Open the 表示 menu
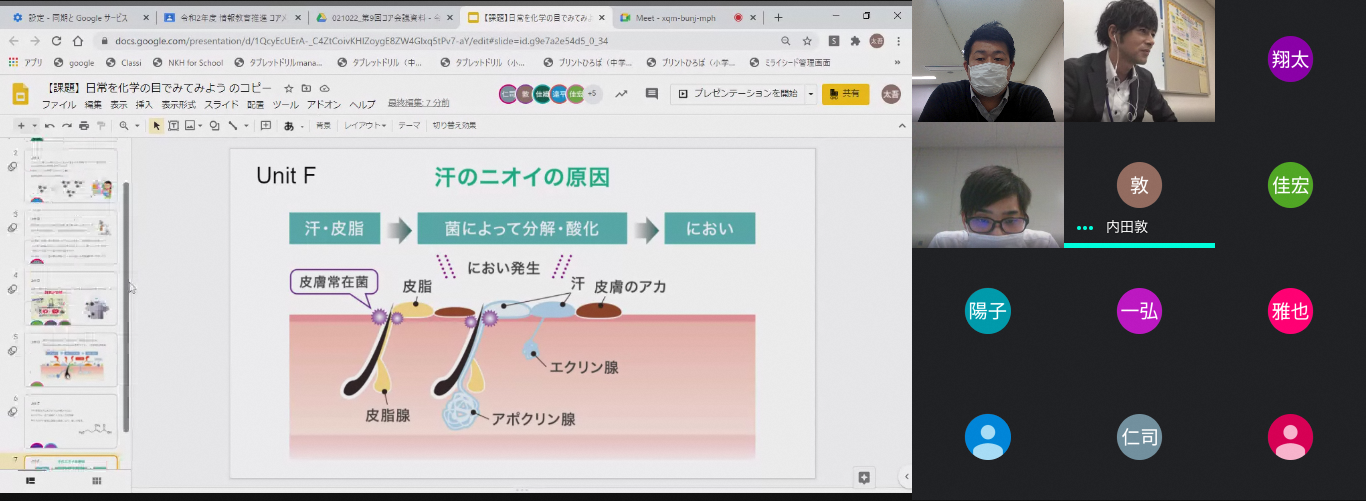Viewport: 1366px width, 501px height. [x=119, y=104]
